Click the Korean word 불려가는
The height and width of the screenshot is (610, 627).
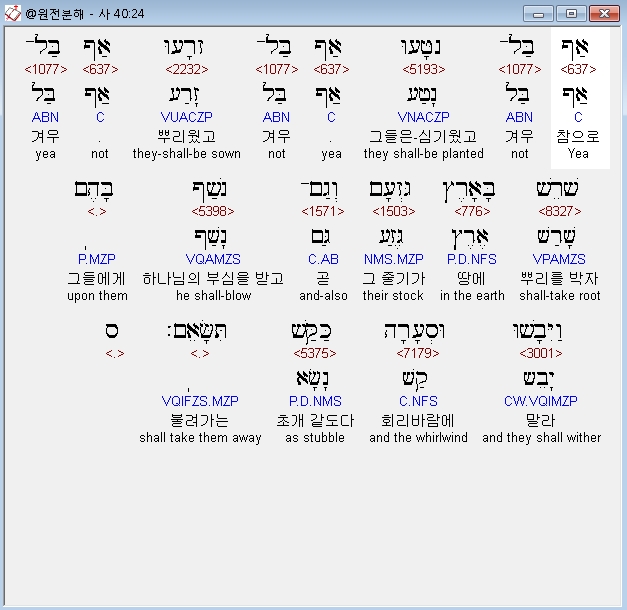[x=200, y=420]
